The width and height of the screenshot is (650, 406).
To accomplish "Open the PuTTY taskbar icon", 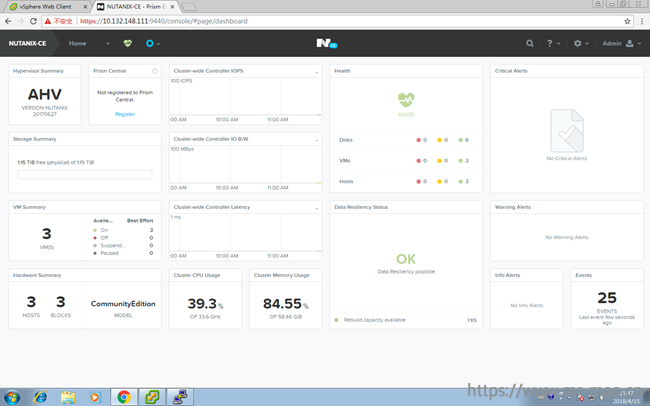I will [x=180, y=397].
